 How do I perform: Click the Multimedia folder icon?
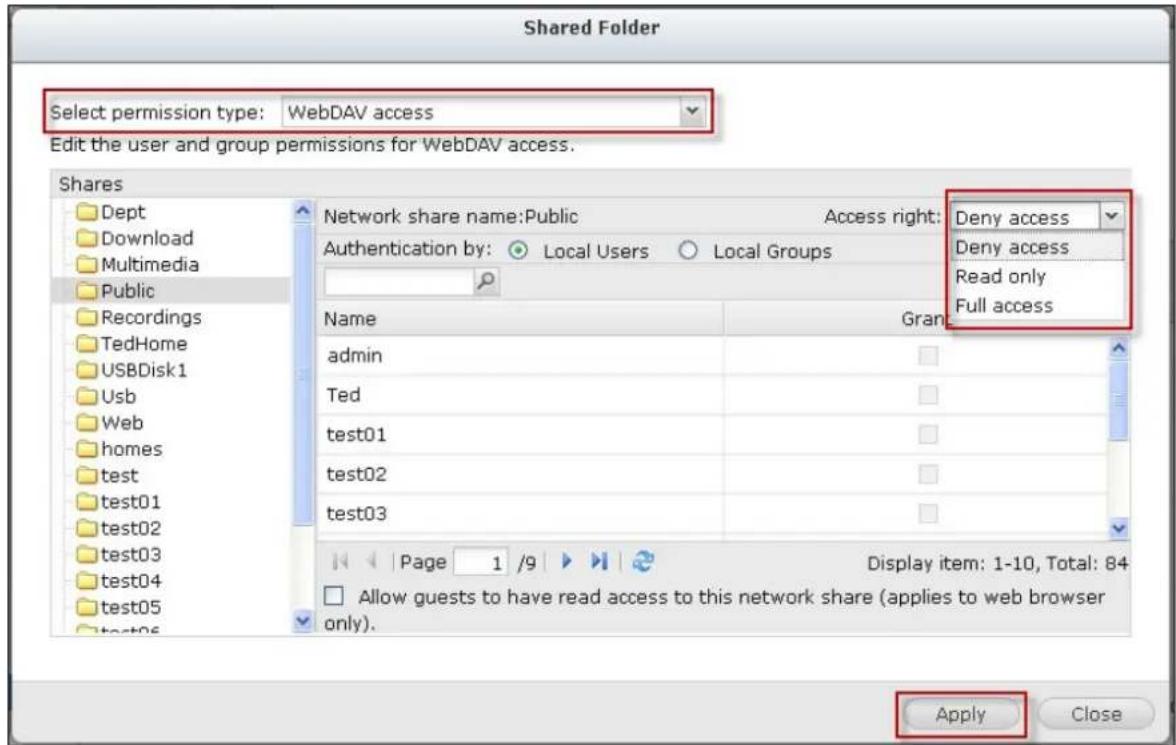click(88, 265)
